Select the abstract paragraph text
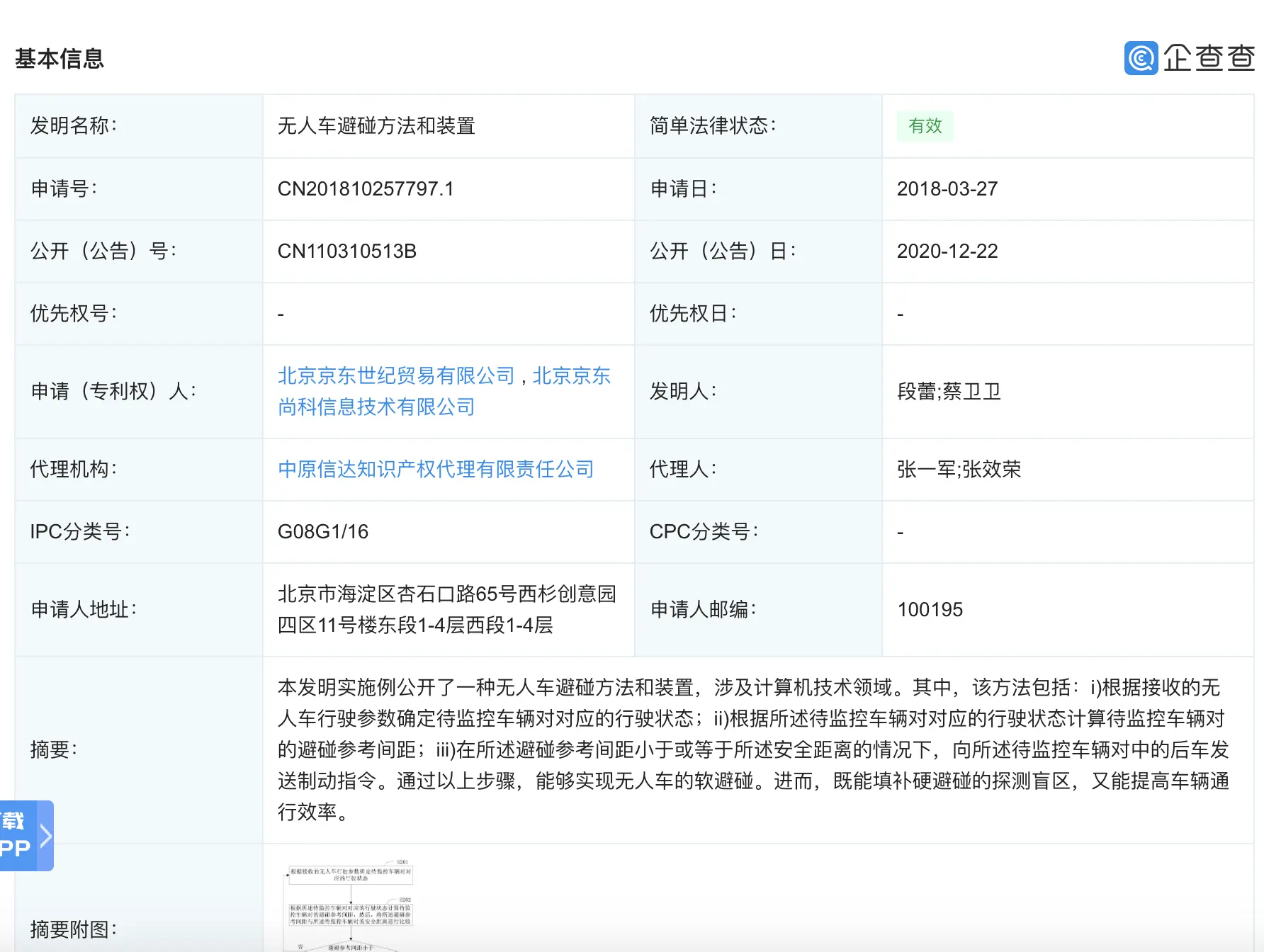 753,750
